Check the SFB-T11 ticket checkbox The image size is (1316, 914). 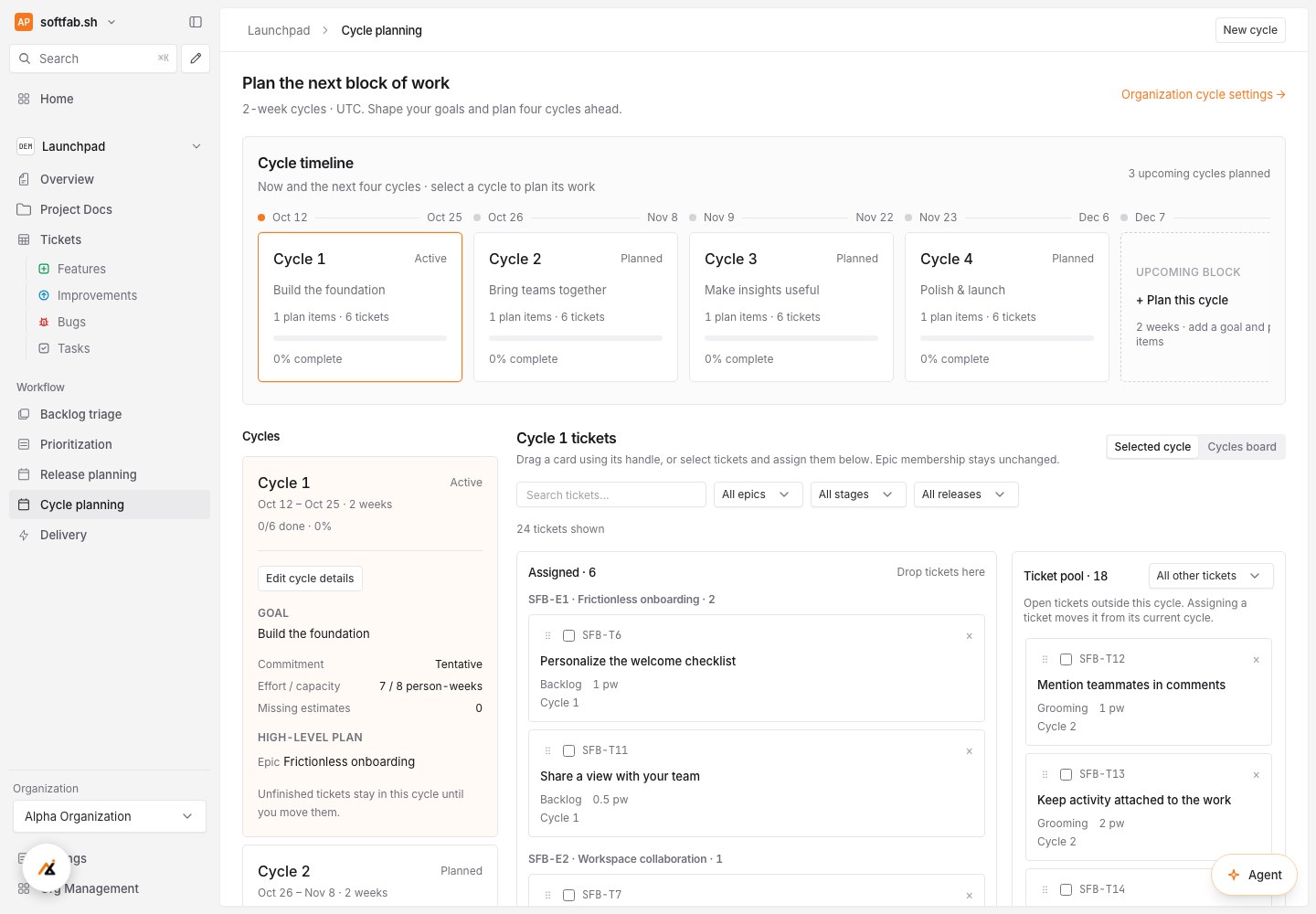pos(568,750)
